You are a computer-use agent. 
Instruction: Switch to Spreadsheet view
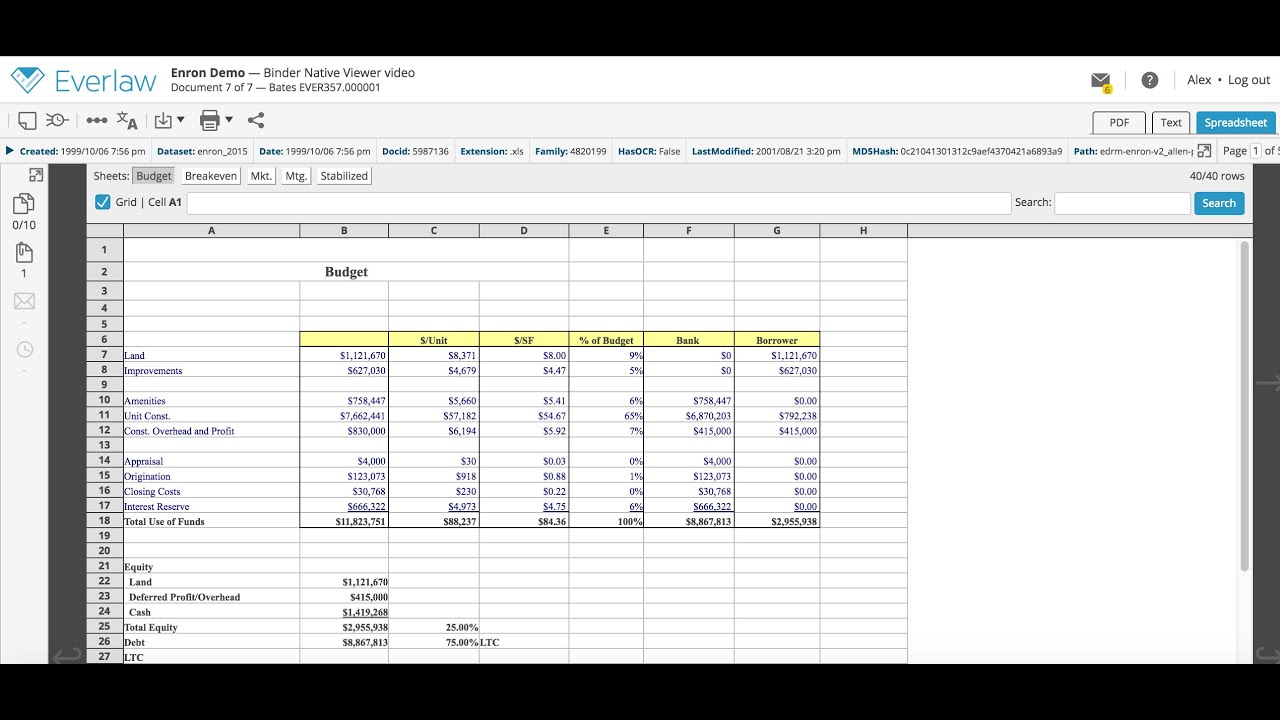click(x=1235, y=122)
